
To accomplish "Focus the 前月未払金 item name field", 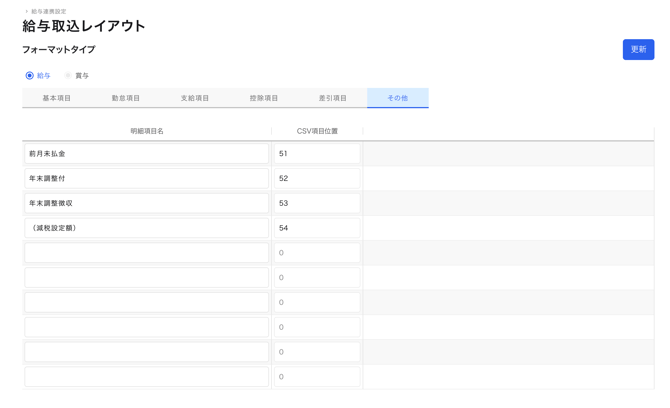I will click(146, 154).
